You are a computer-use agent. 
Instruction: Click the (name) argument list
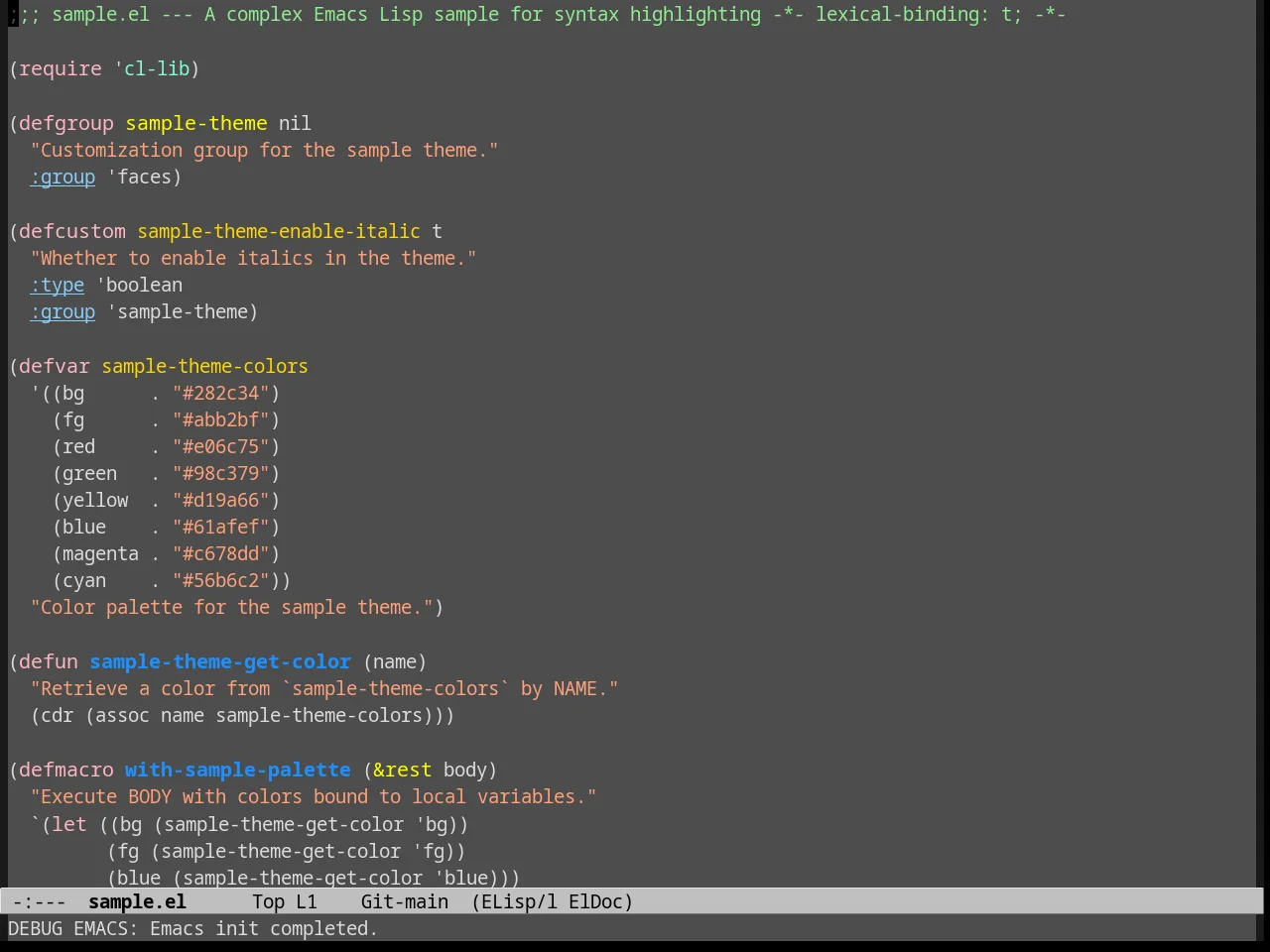[395, 661]
